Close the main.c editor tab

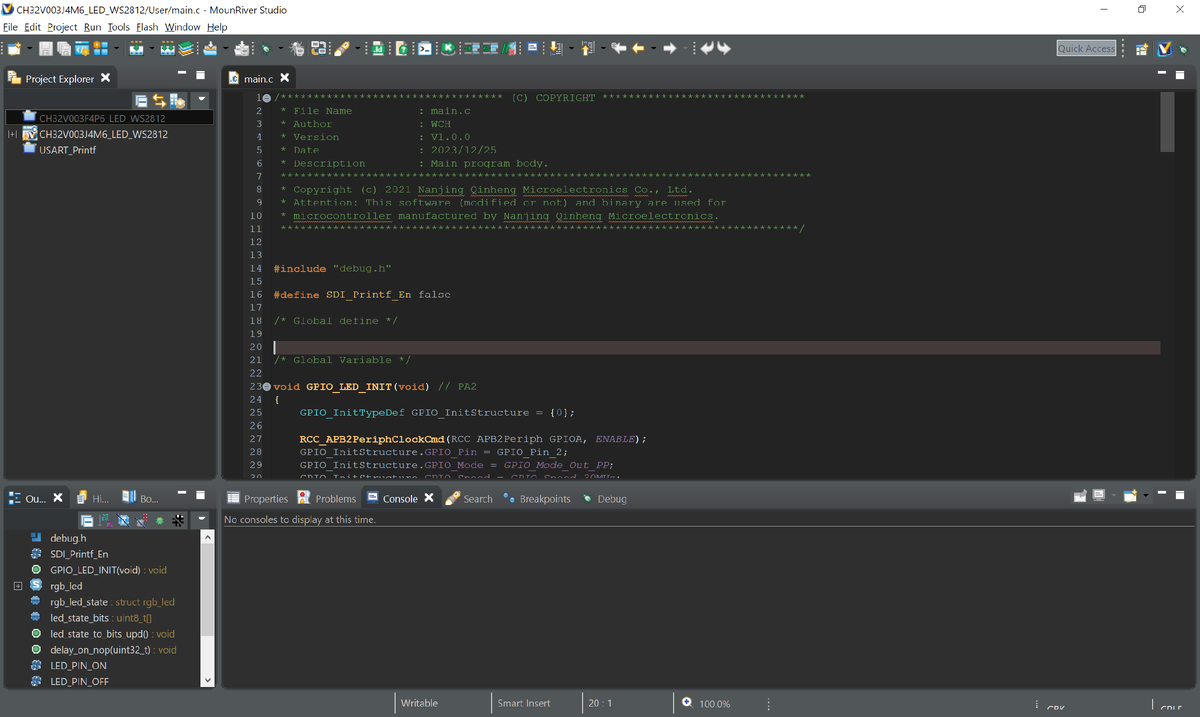285,78
